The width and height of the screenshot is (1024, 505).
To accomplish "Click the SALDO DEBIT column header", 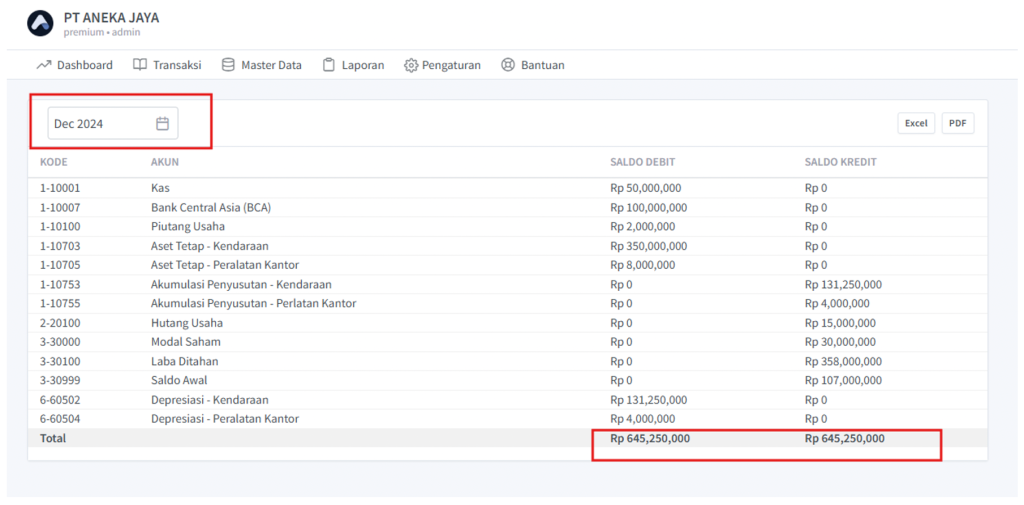I will [644, 162].
